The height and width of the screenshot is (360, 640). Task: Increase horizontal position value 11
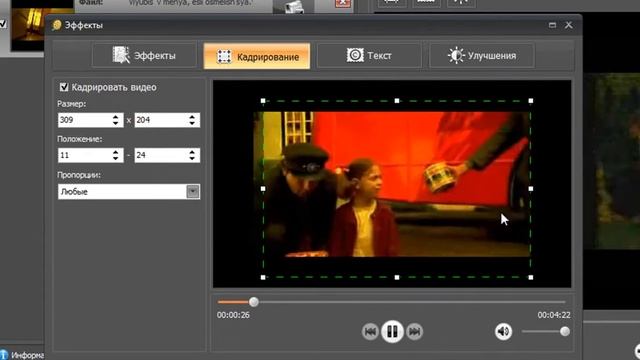116,152
